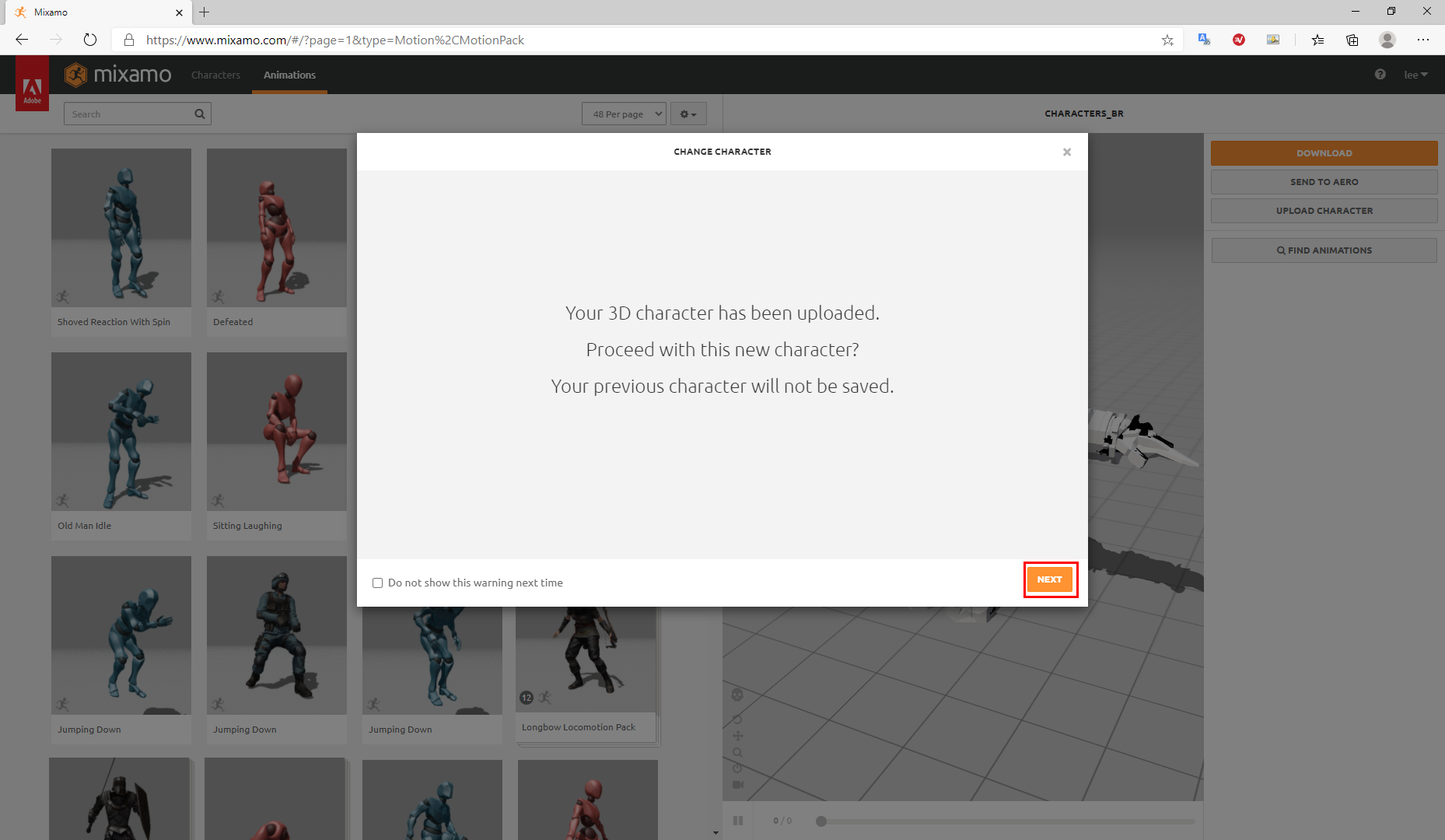Screen dimensions: 1445x840
Task: Close the Mixamo browser tab
Action: [179, 12]
